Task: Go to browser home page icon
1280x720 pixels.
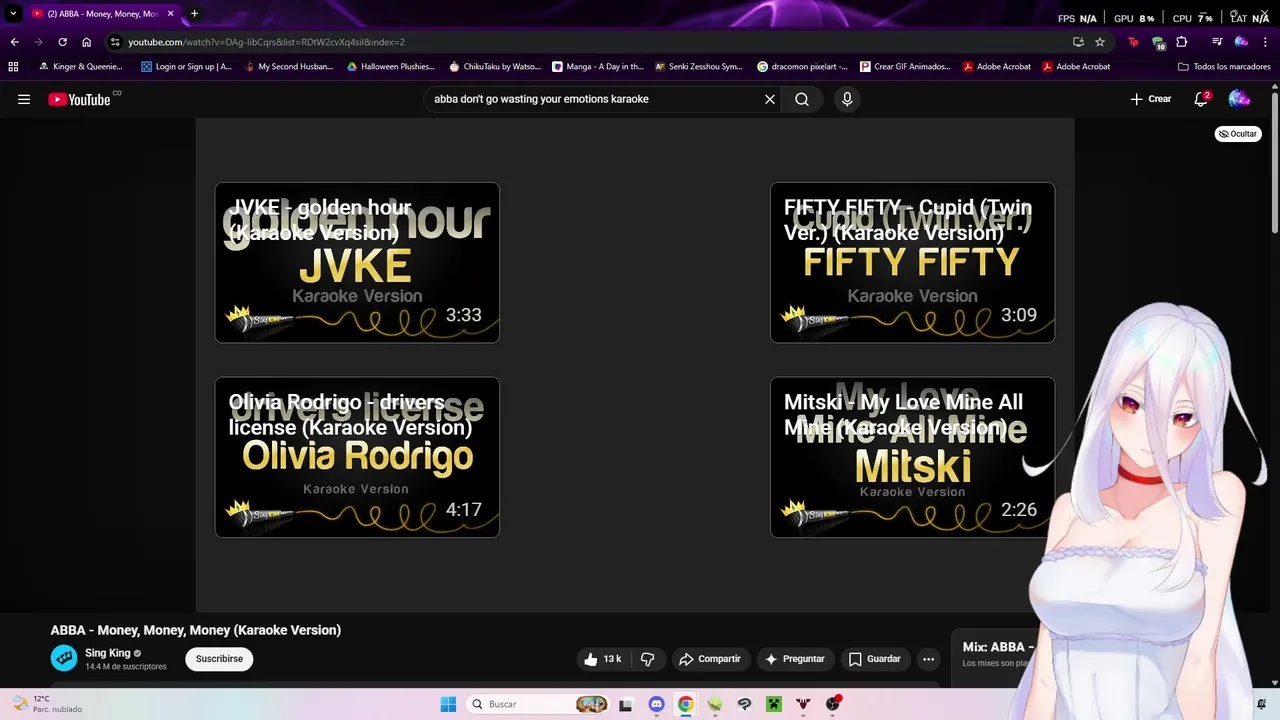Action: coord(87,42)
